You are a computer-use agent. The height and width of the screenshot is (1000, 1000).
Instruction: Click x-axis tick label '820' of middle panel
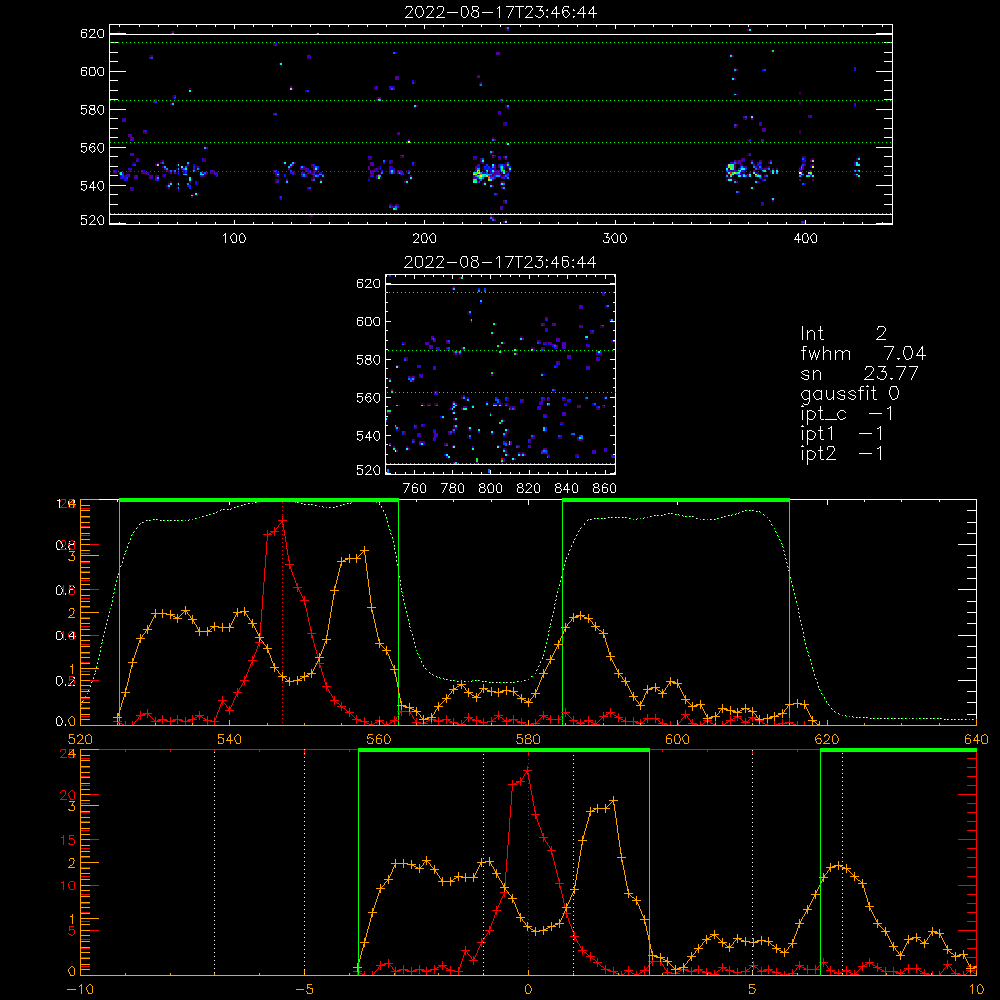[x=529, y=489]
